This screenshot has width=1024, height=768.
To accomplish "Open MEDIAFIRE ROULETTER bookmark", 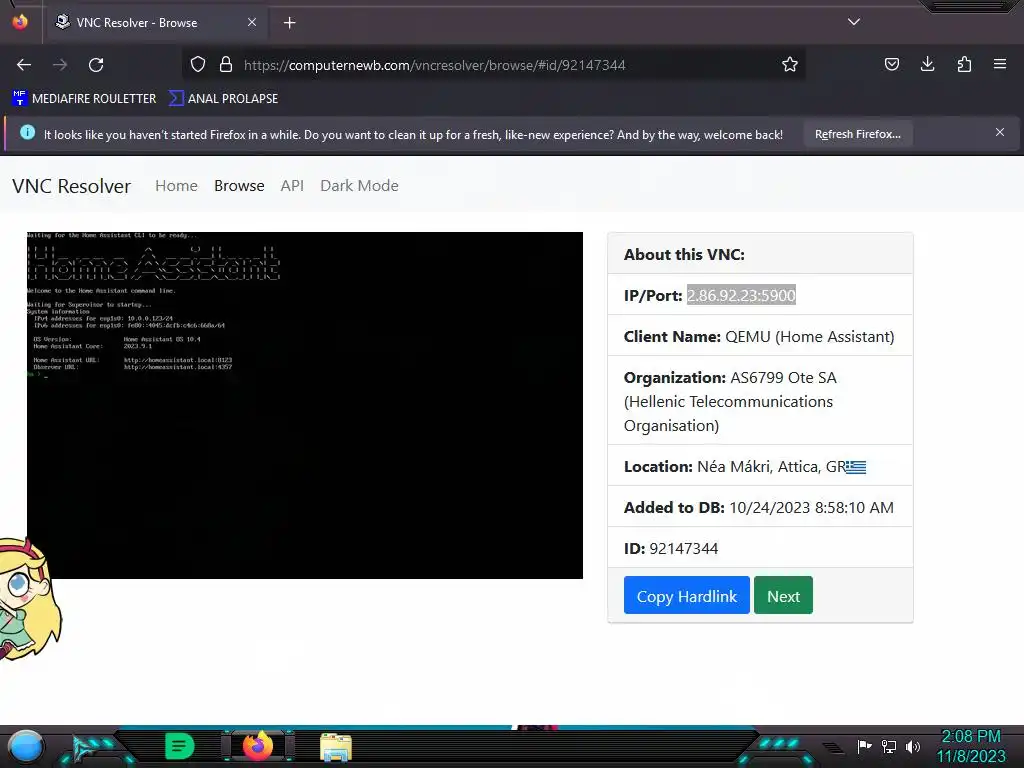I will tap(84, 99).
